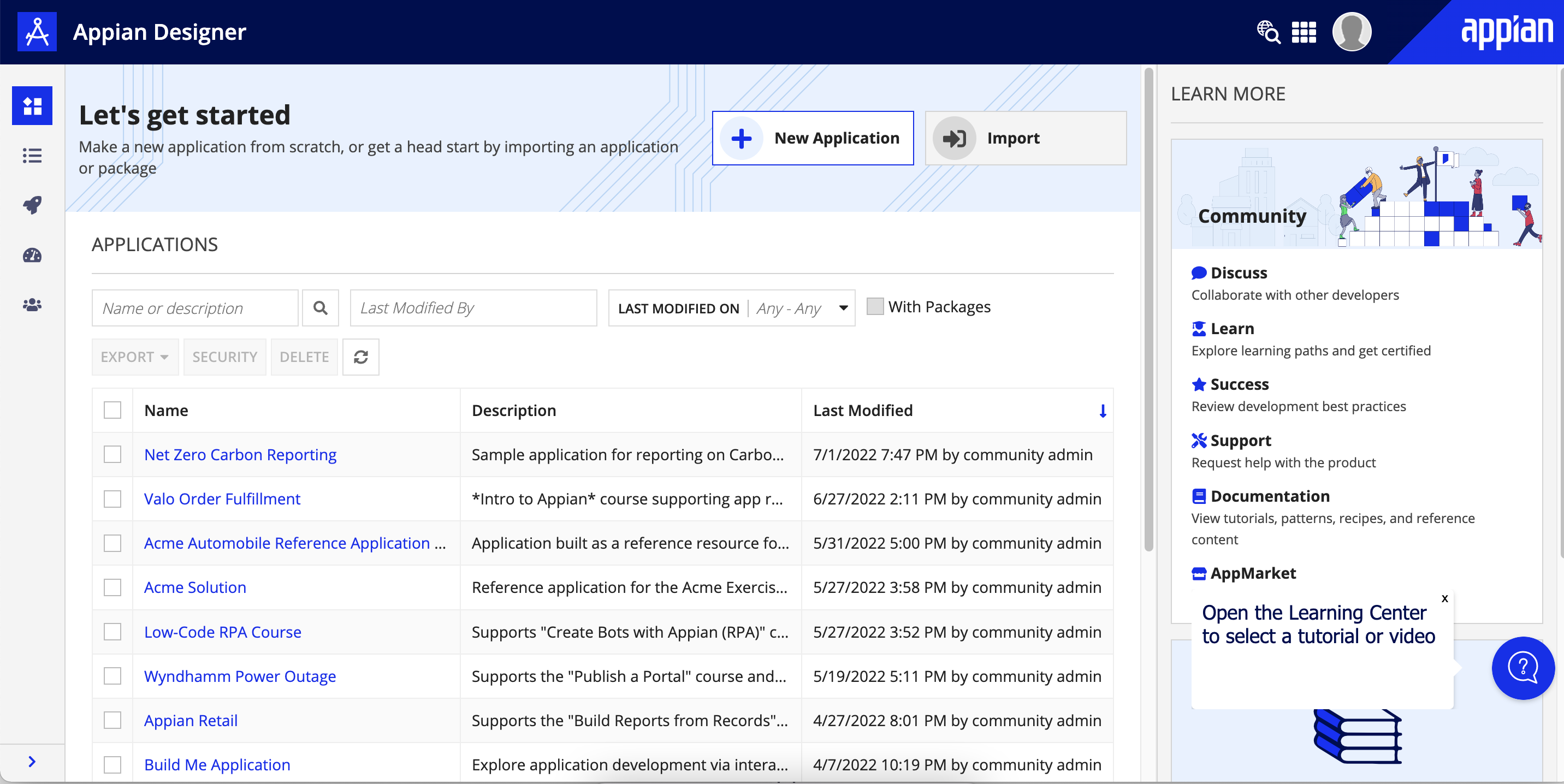Open the Appian Retail application
The height and width of the screenshot is (784, 1564).
(x=191, y=720)
